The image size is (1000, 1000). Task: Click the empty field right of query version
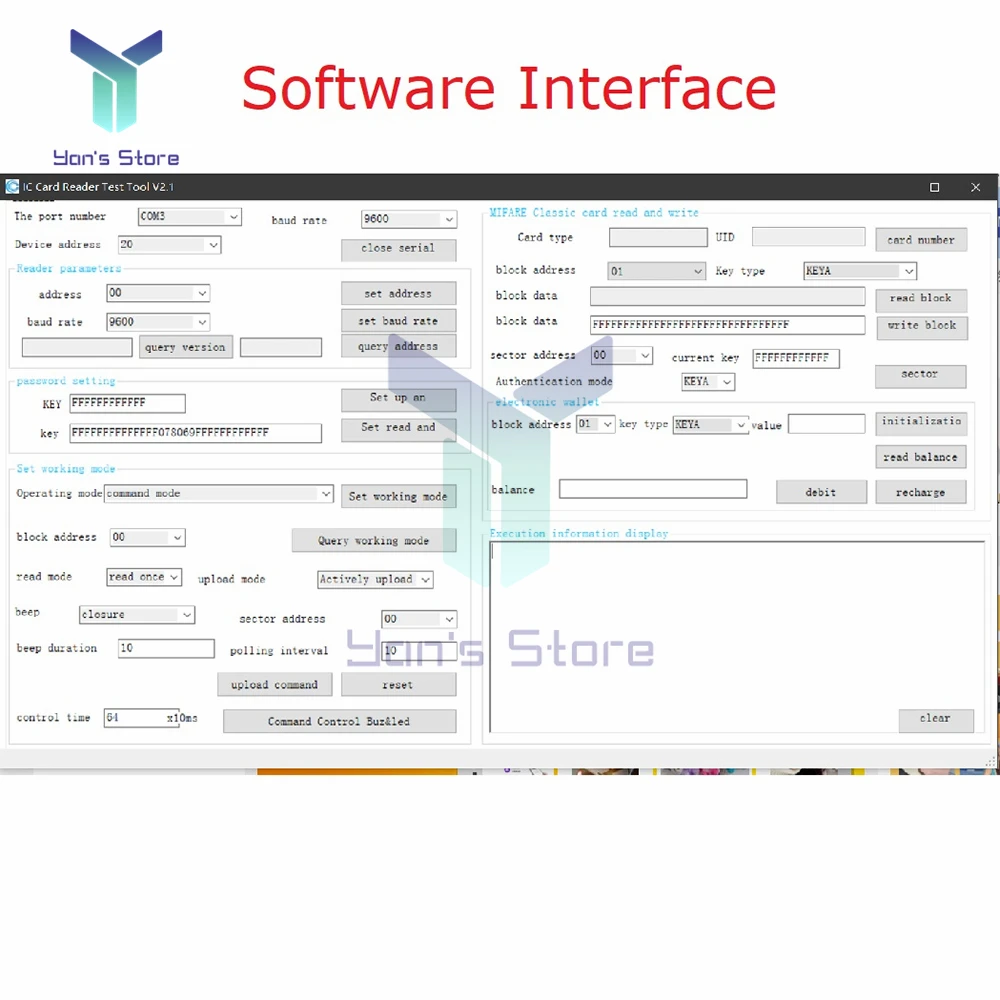click(281, 348)
